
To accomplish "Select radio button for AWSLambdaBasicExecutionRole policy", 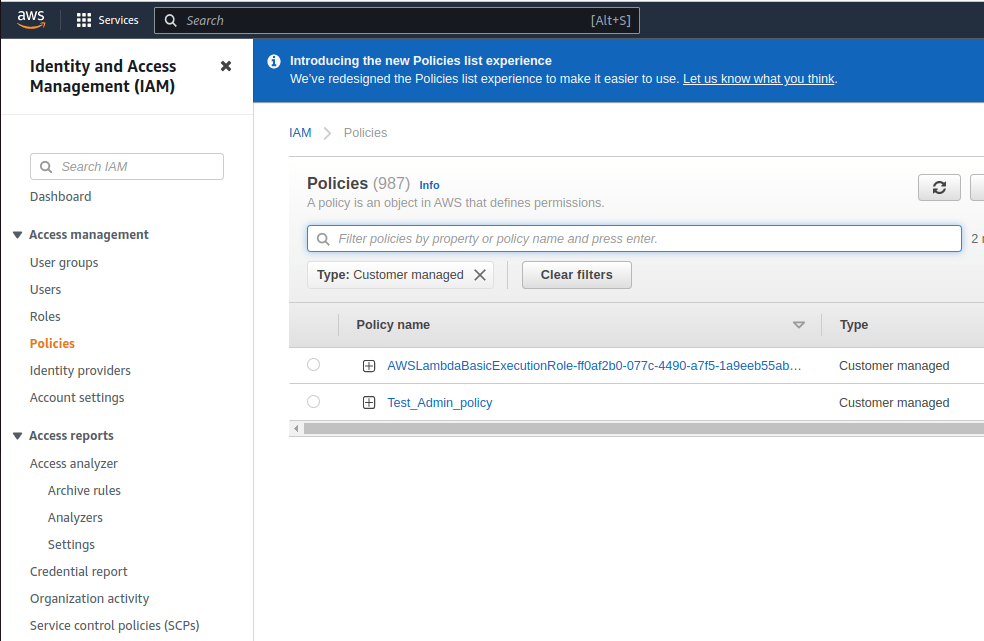I will point(313,365).
